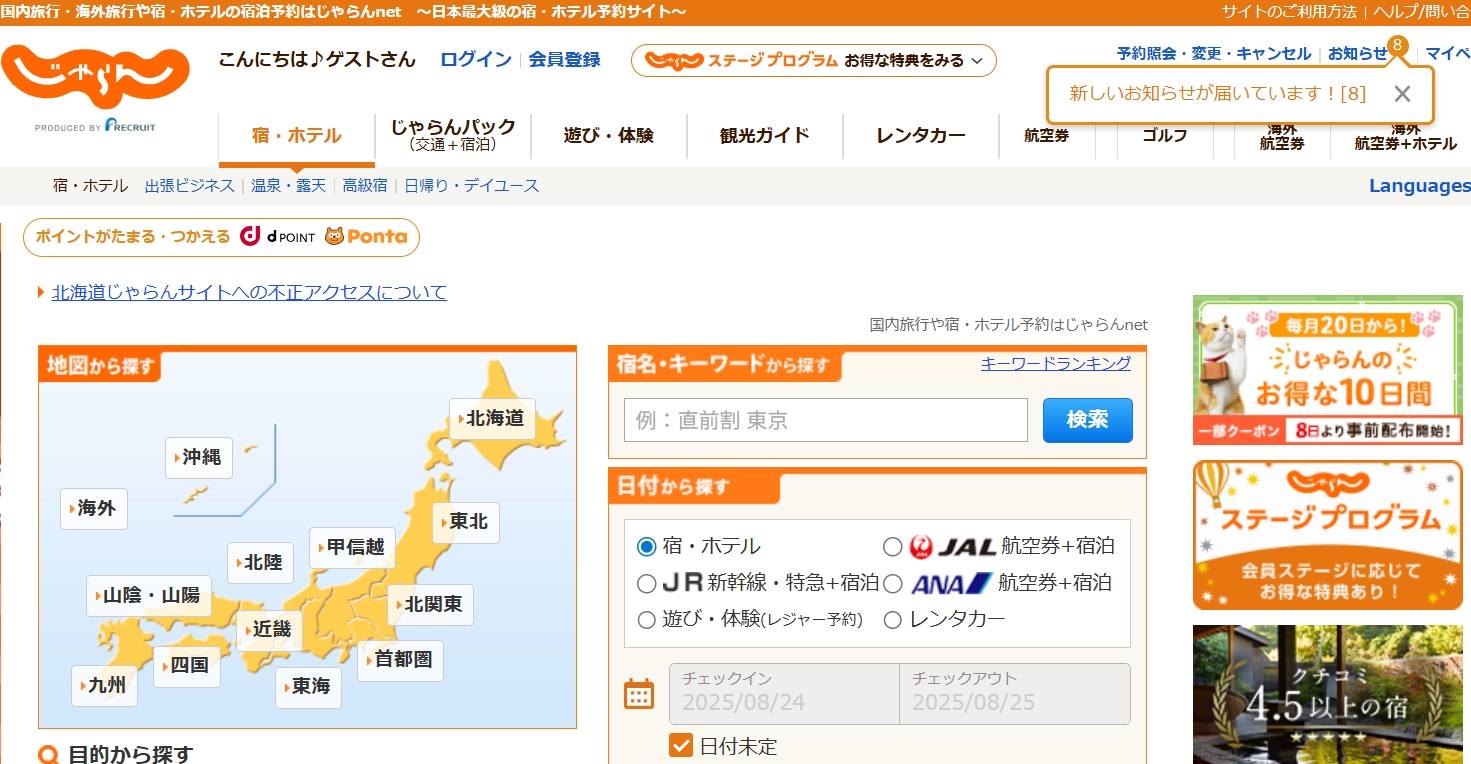Open the レンタカー navigation tab
This screenshot has width=1471, height=764.
pos(921,135)
